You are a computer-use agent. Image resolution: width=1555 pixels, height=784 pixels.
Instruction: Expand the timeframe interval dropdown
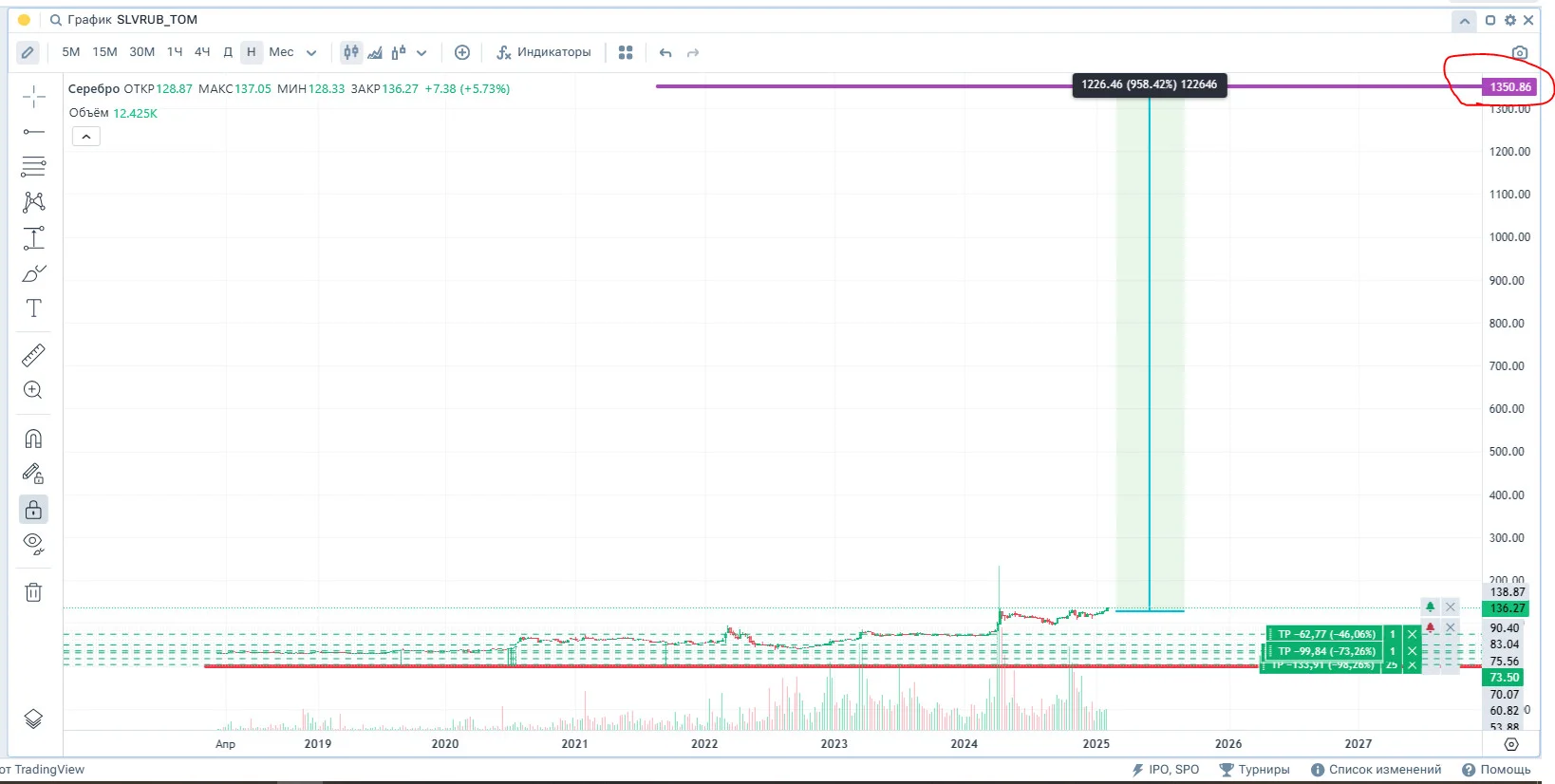[x=311, y=53]
